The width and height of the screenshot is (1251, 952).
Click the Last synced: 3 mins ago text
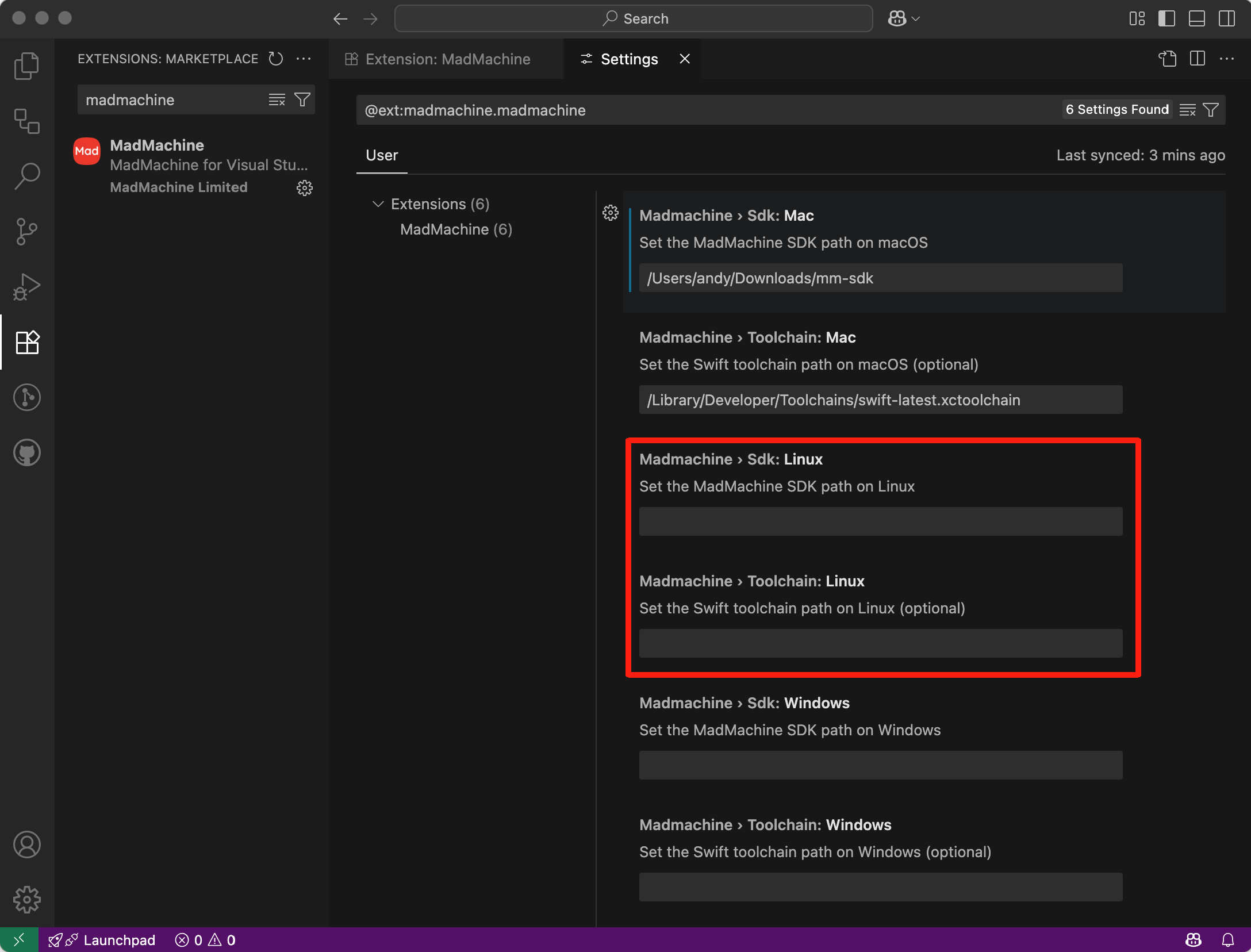pos(1141,155)
